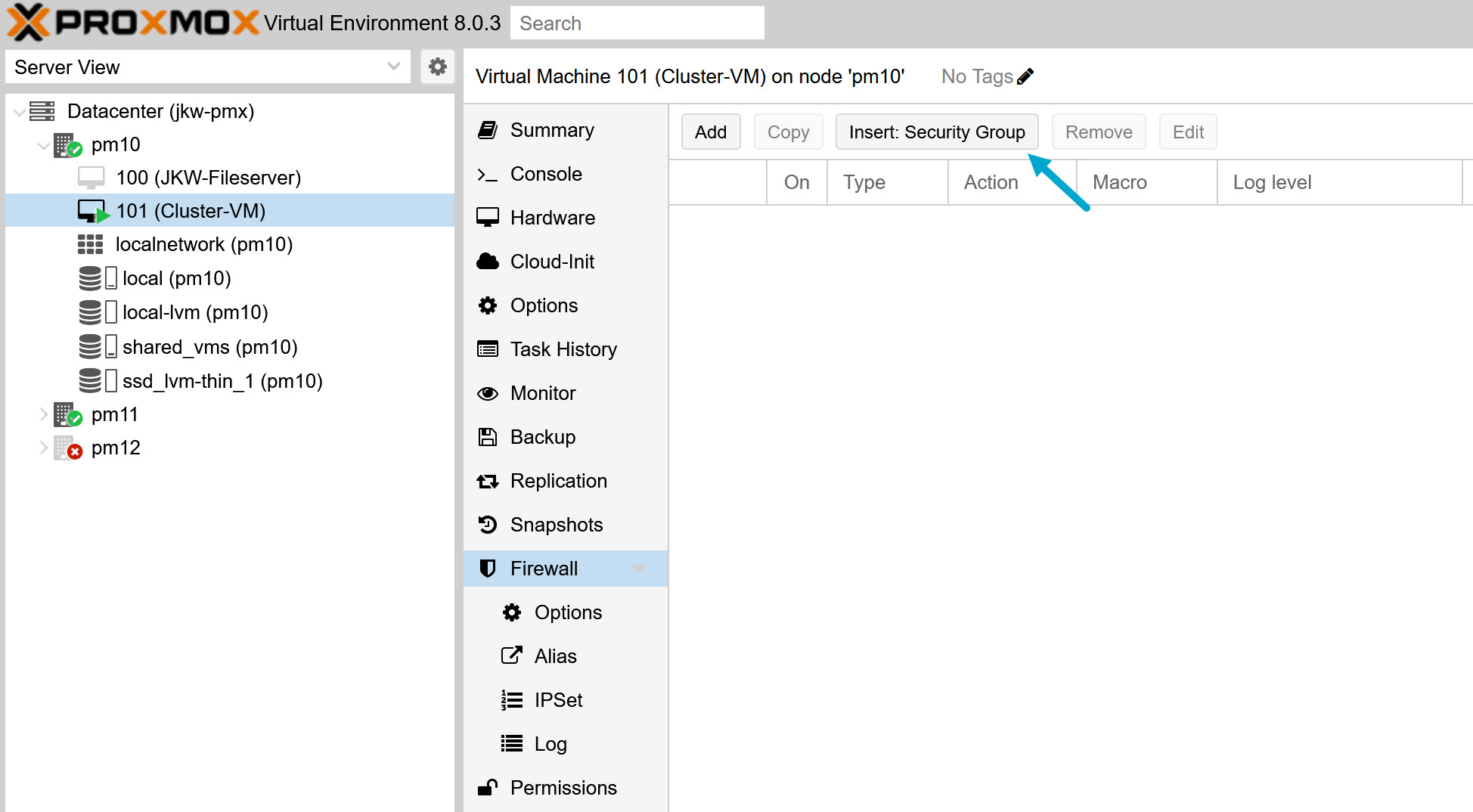The height and width of the screenshot is (812, 1473).
Task: Open firewall Options under Firewall
Action: pos(568,612)
